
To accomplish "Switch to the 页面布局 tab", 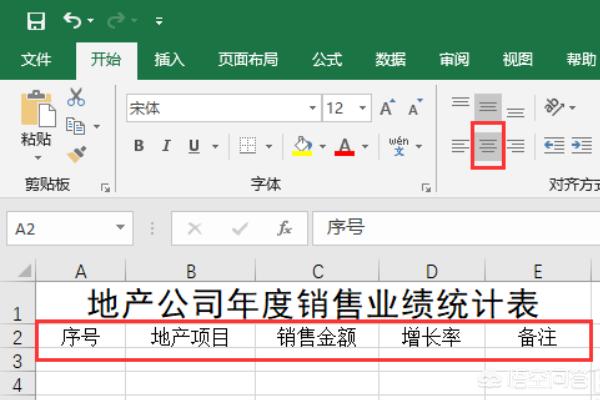I will pyautogui.click(x=248, y=60).
